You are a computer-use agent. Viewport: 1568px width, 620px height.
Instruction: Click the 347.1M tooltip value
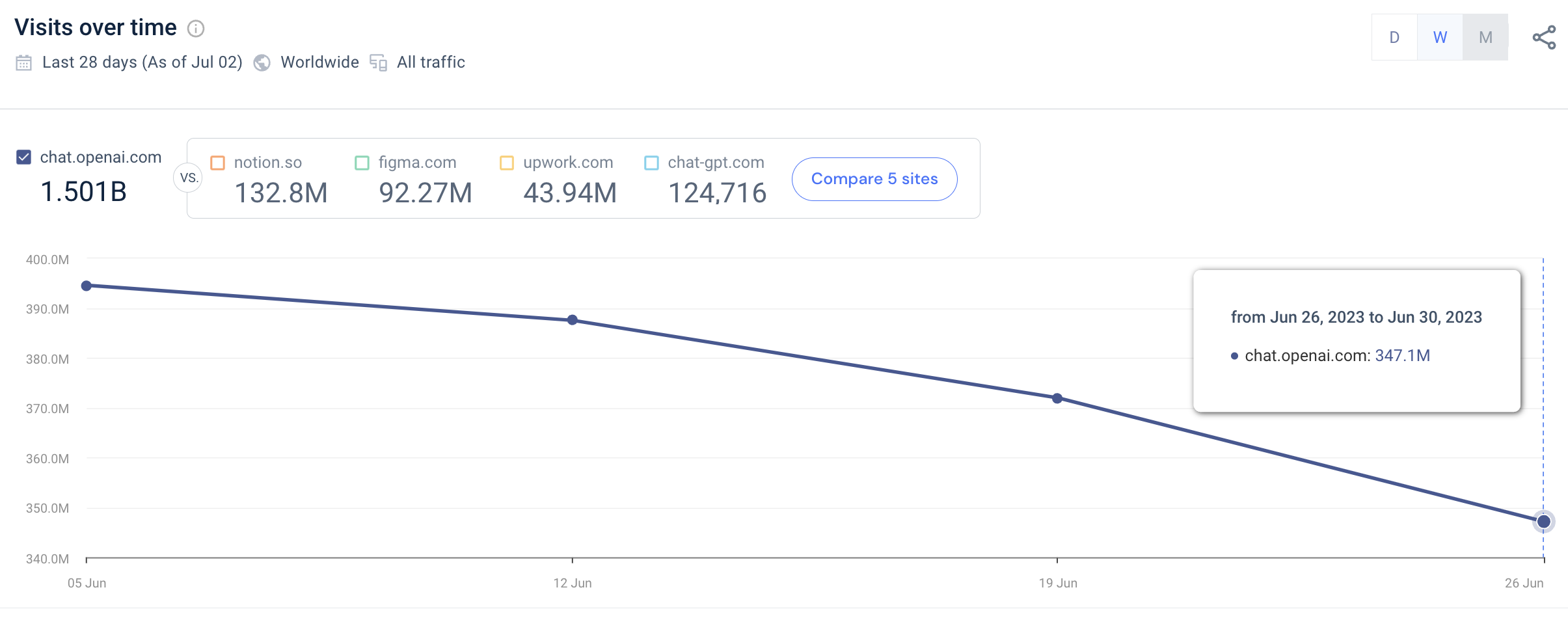(x=1402, y=356)
